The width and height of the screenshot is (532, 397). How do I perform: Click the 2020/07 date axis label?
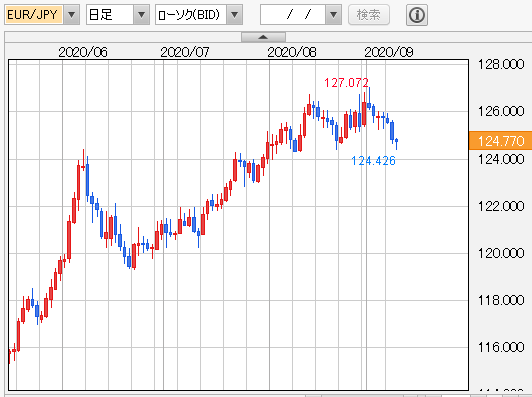tap(185, 52)
